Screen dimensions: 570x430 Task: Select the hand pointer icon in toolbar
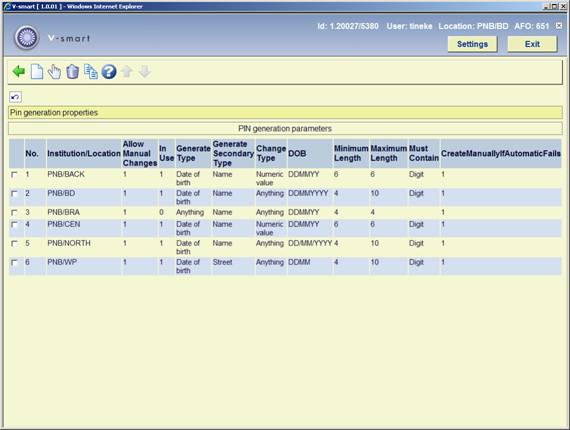click(x=54, y=72)
